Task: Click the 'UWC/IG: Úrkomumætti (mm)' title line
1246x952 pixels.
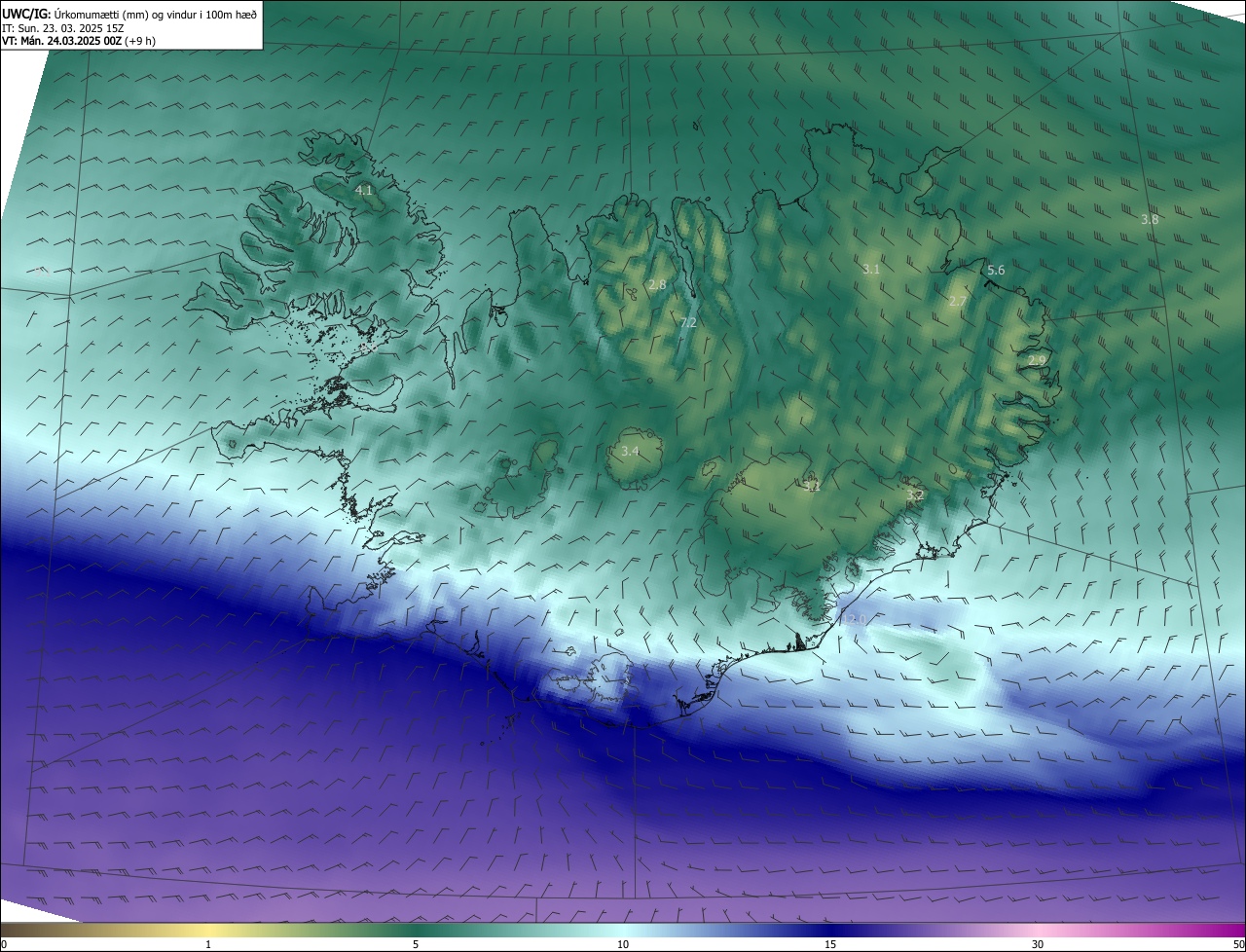Action: click(x=129, y=13)
